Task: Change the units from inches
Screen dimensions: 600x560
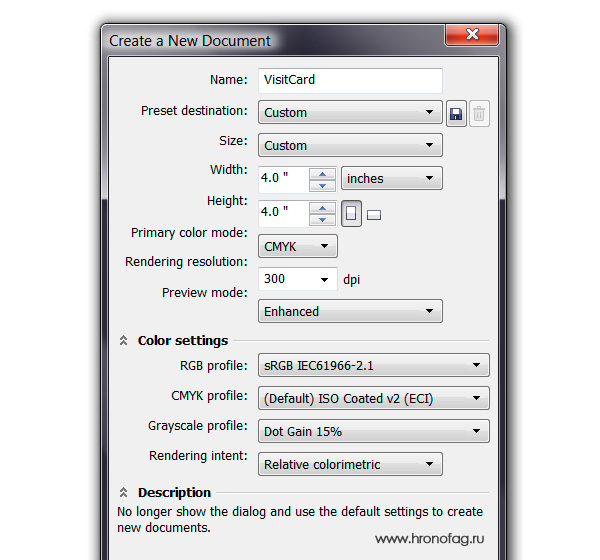Action: pyautogui.click(x=392, y=179)
